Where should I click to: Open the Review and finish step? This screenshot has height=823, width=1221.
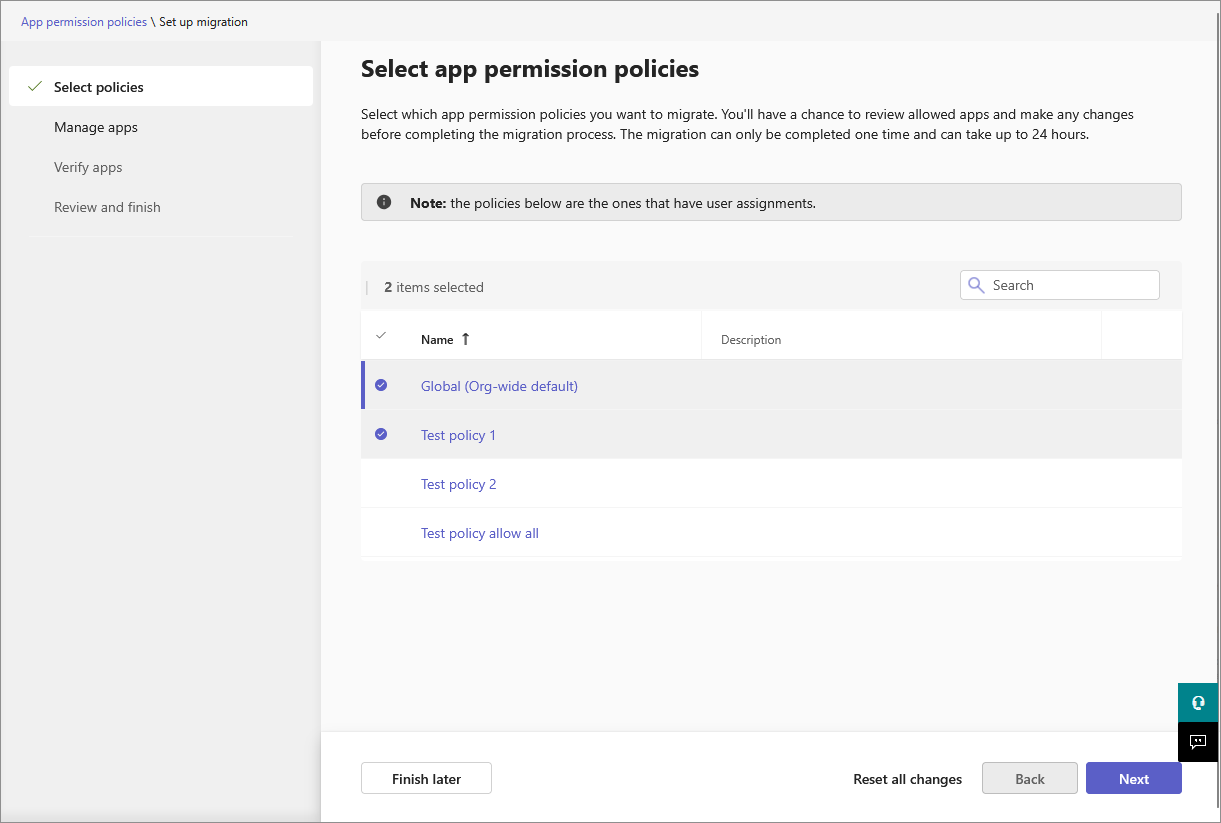click(107, 207)
